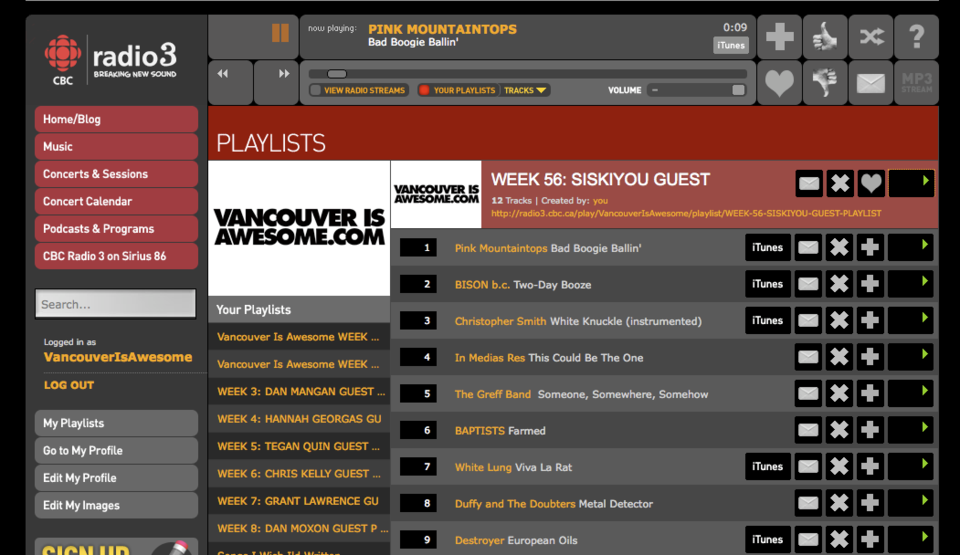Expand the Tracks dropdown

(525, 90)
